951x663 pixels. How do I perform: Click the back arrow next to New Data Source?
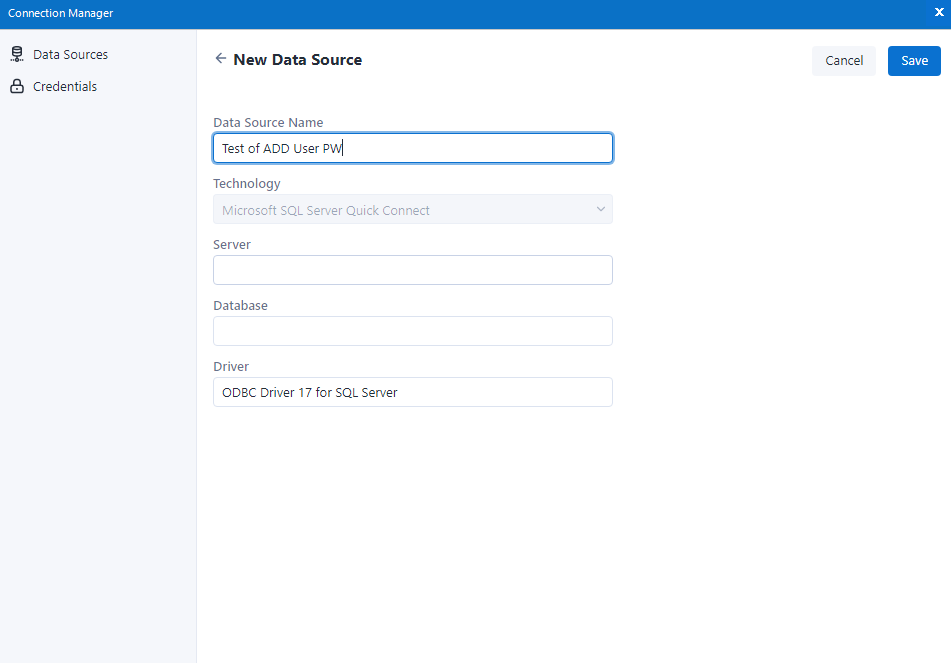click(x=220, y=59)
